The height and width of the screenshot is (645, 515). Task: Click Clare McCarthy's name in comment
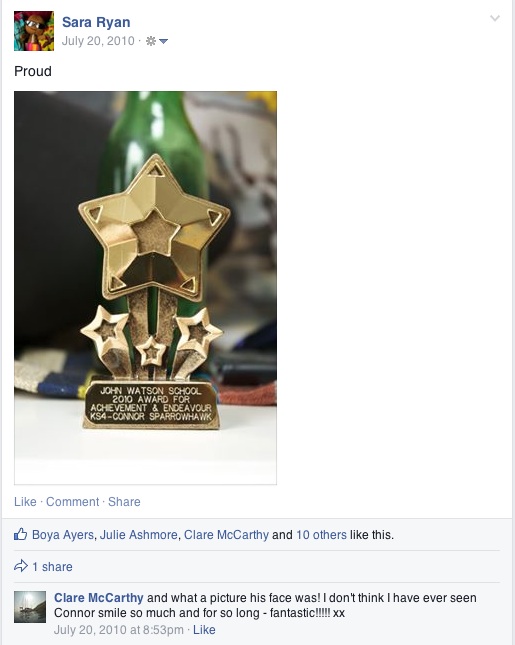tap(99, 598)
